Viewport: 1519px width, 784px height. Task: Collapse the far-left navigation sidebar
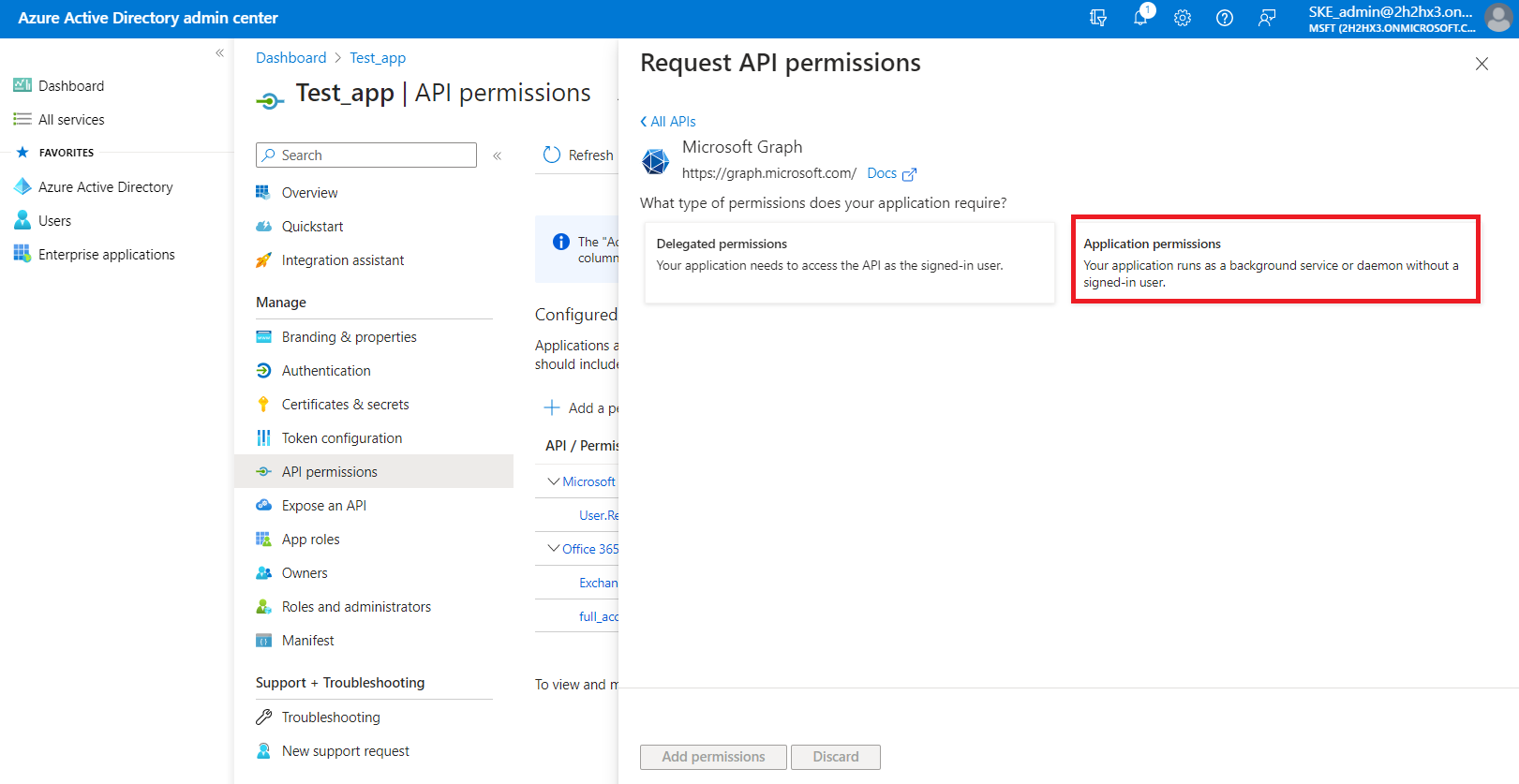tap(219, 53)
